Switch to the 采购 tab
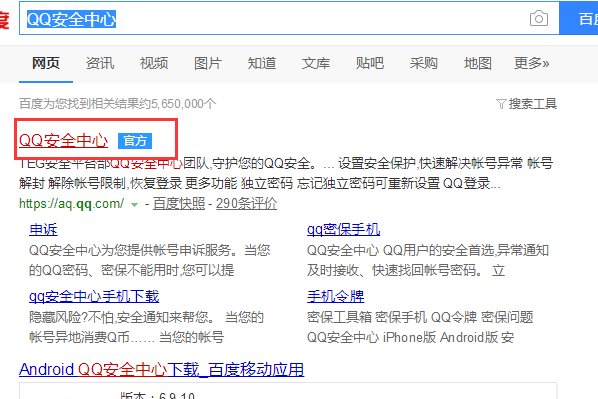The height and width of the screenshot is (399, 598). (x=424, y=63)
